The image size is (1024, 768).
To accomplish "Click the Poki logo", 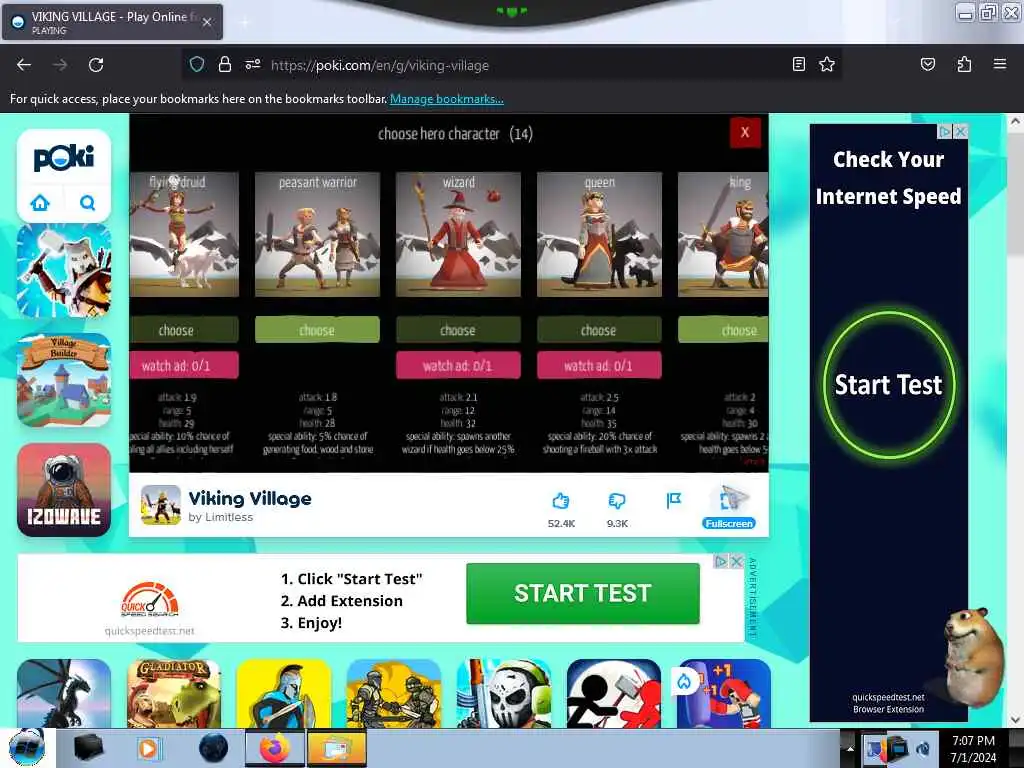I will (x=63, y=157).
